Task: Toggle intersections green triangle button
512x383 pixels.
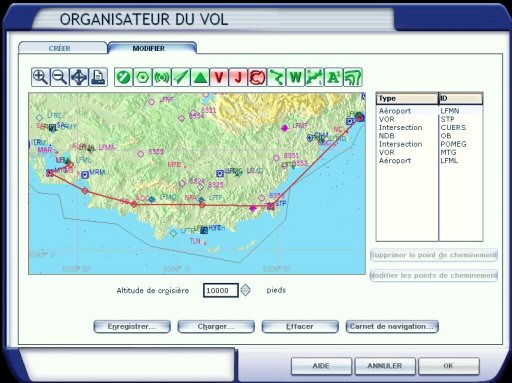Action: click(200, 77)
